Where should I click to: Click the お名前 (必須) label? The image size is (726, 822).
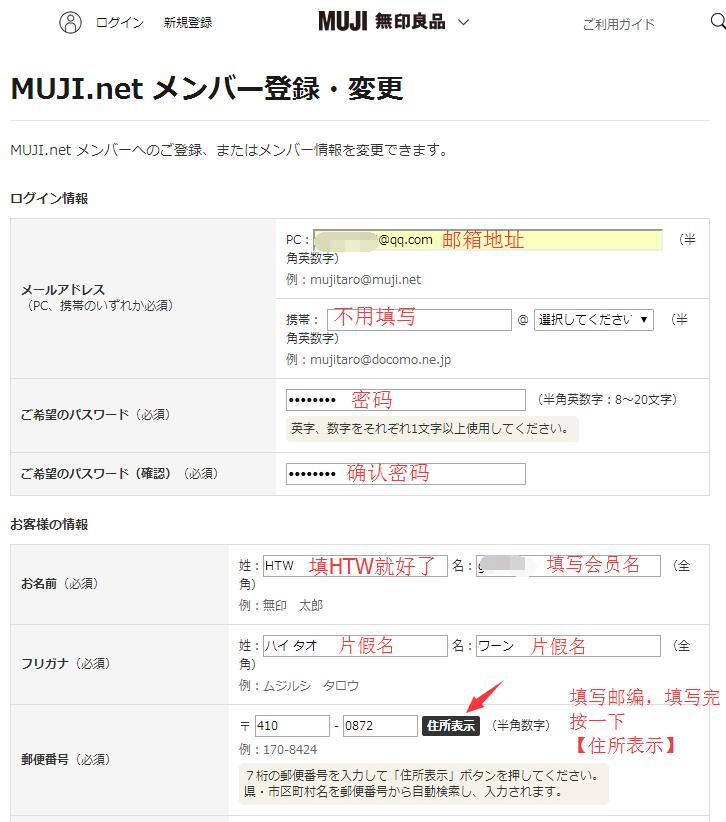click(x=59, y=583)
